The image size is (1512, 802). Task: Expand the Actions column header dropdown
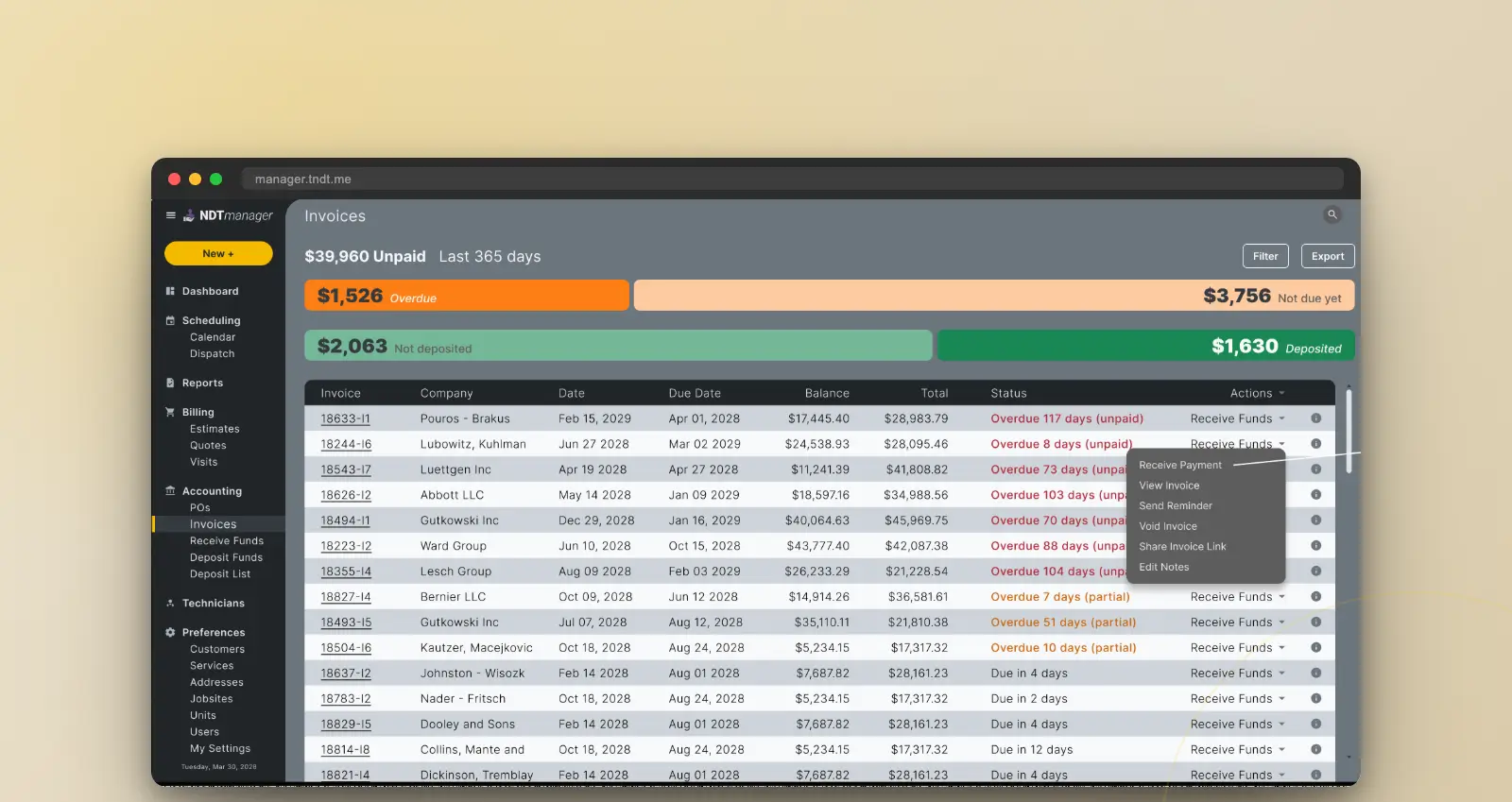pyautogui.click(x=1258, y=393)
